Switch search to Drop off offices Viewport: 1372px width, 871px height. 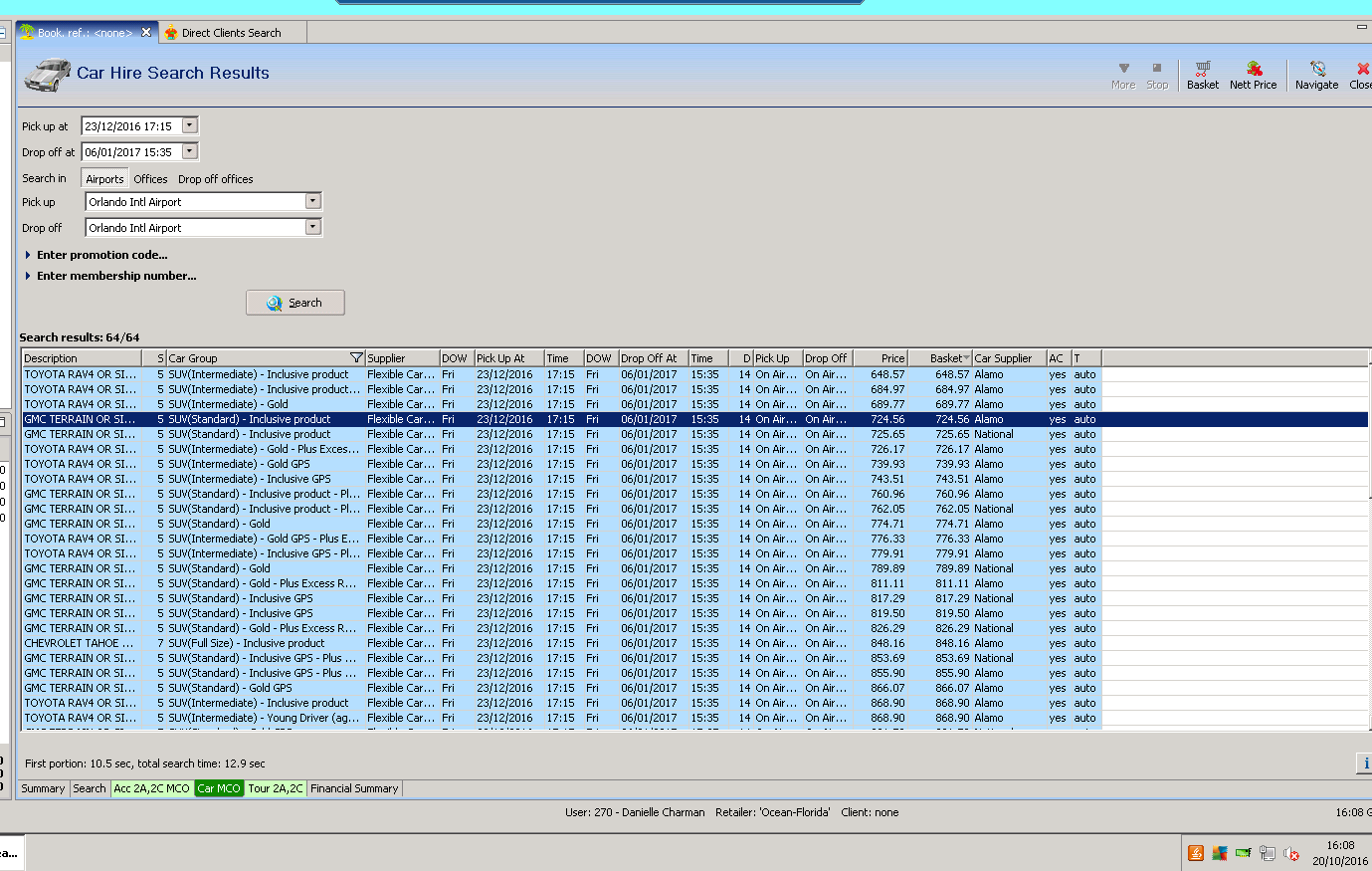click(215, 179)
